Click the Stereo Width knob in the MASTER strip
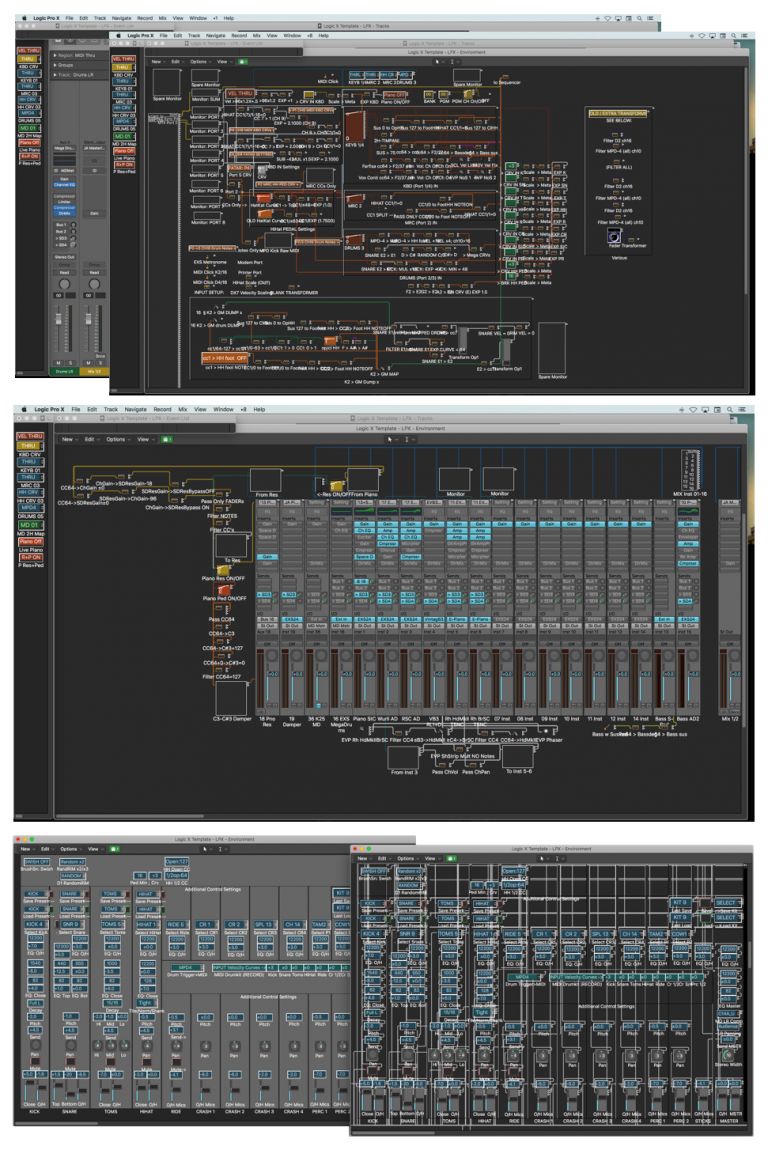 728,1055
